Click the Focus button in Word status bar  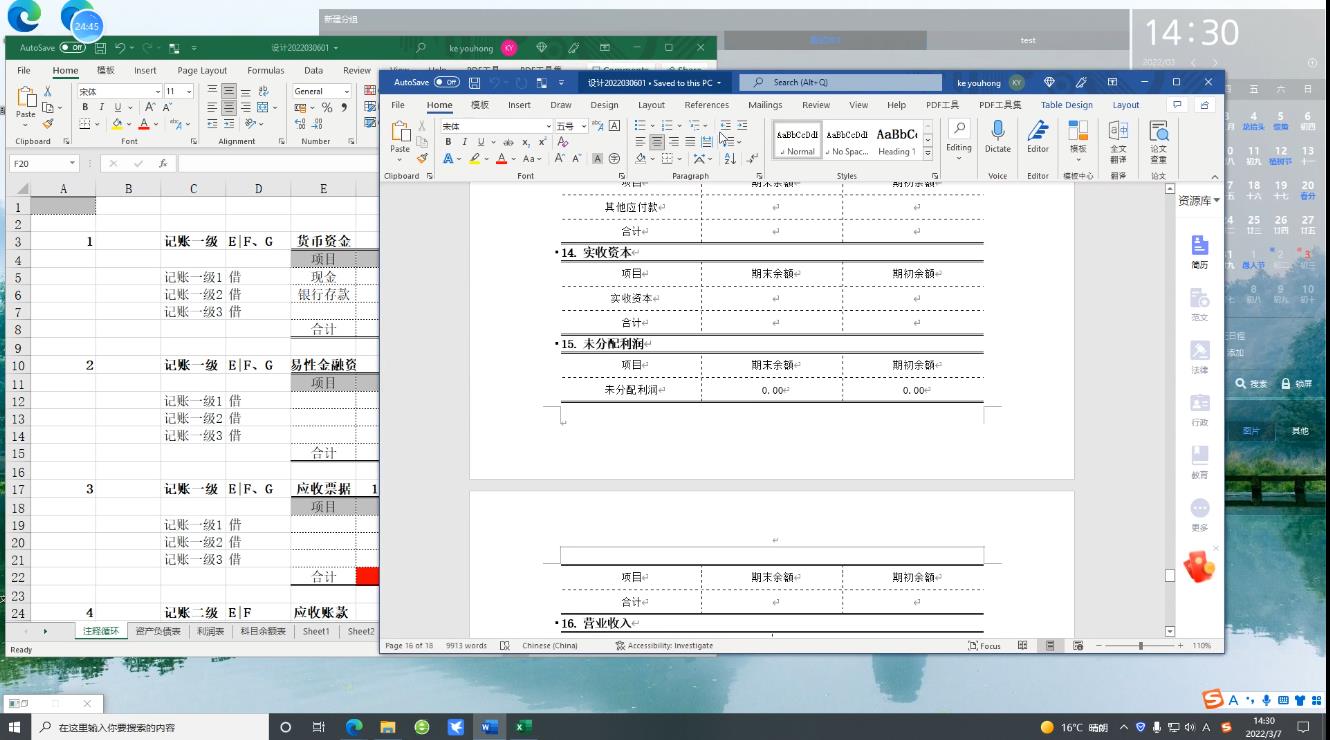coord(984,646)
